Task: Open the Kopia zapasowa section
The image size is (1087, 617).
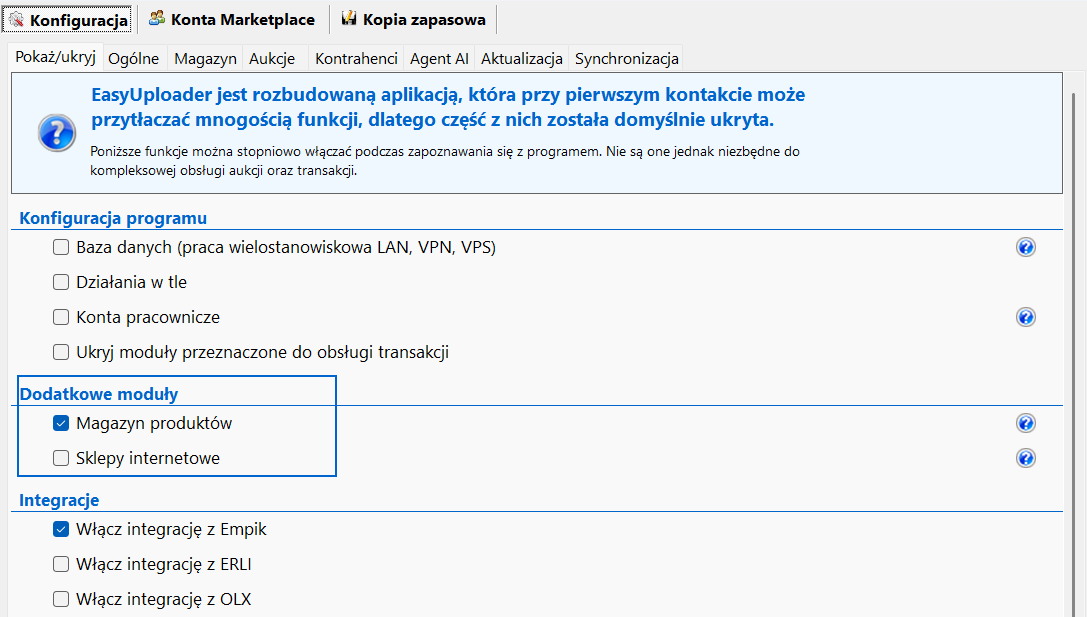Action: pyautogui.click(x=414, y=20)
